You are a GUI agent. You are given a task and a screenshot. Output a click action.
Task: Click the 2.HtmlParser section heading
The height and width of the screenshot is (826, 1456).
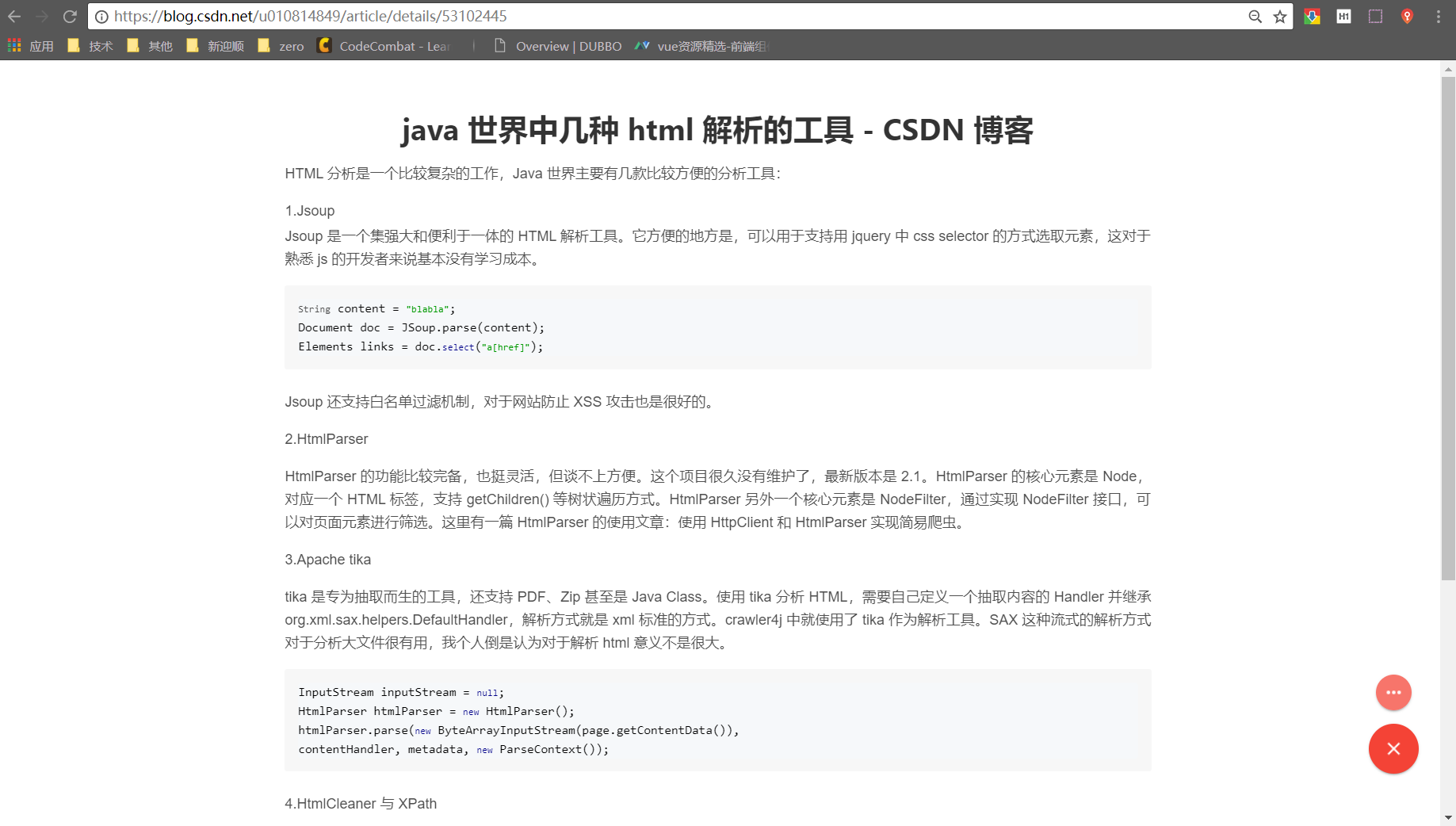point(327,439)
